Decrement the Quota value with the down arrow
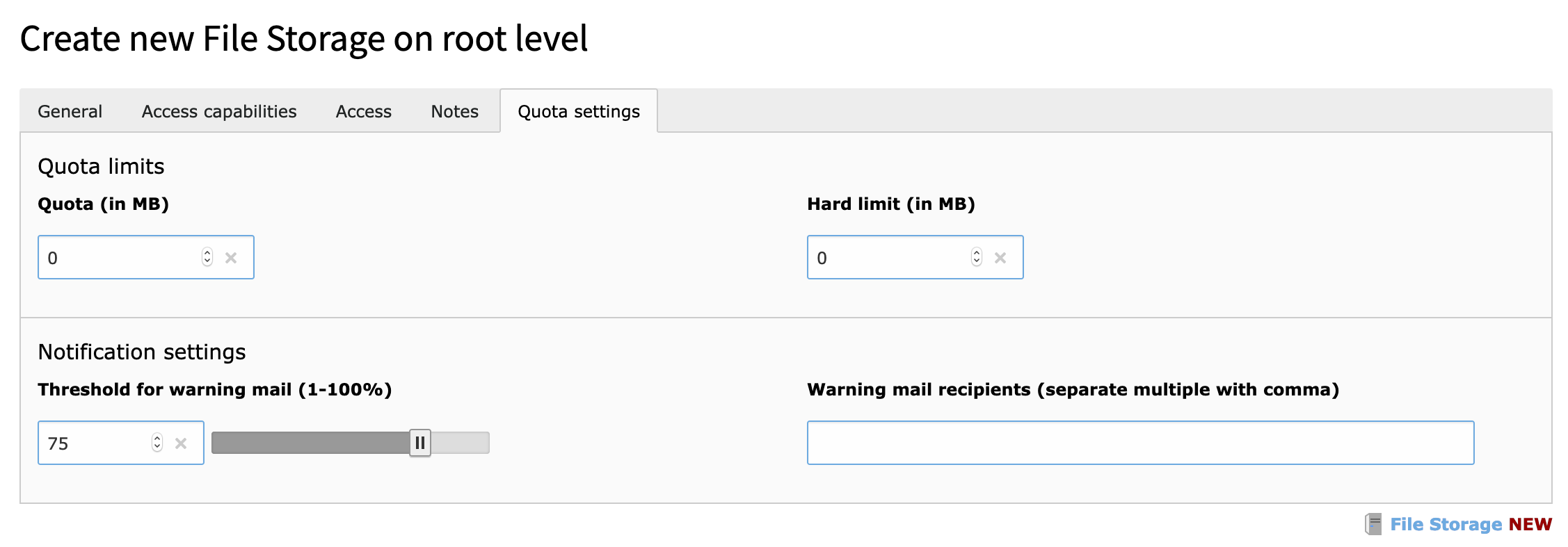Viewport: 1568px width, 547px height. tap(207, 261)
